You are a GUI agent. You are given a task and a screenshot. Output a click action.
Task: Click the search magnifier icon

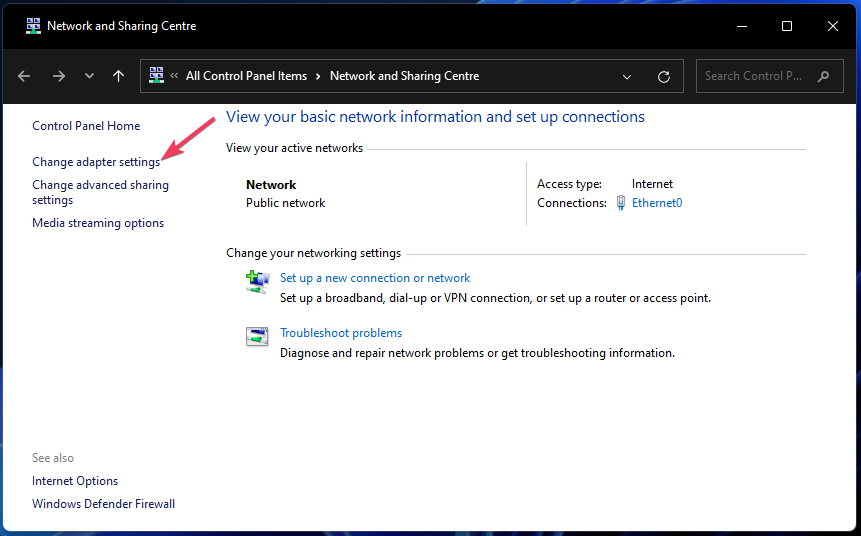pos(824,76)
